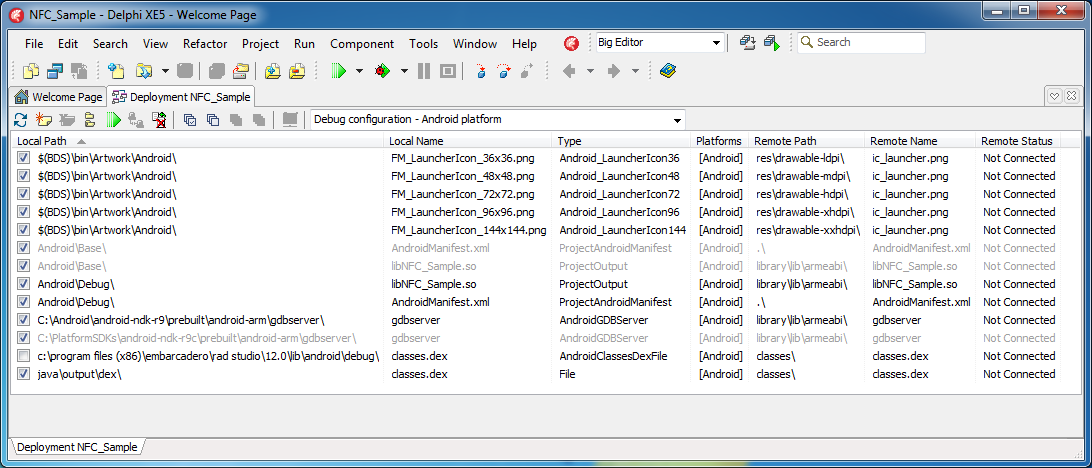Screen dimensions: 1092x468
Task: Open the File menu
Action: [x=33, y=44]
